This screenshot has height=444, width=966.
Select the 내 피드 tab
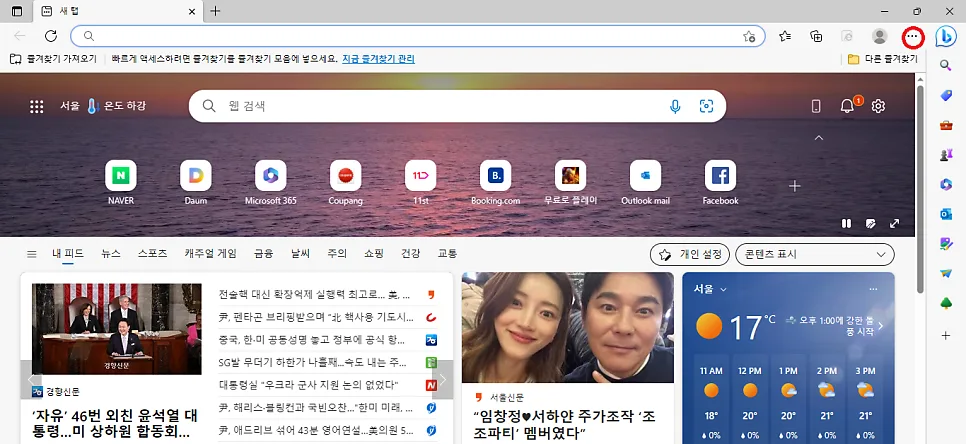[x=68, y=254]
